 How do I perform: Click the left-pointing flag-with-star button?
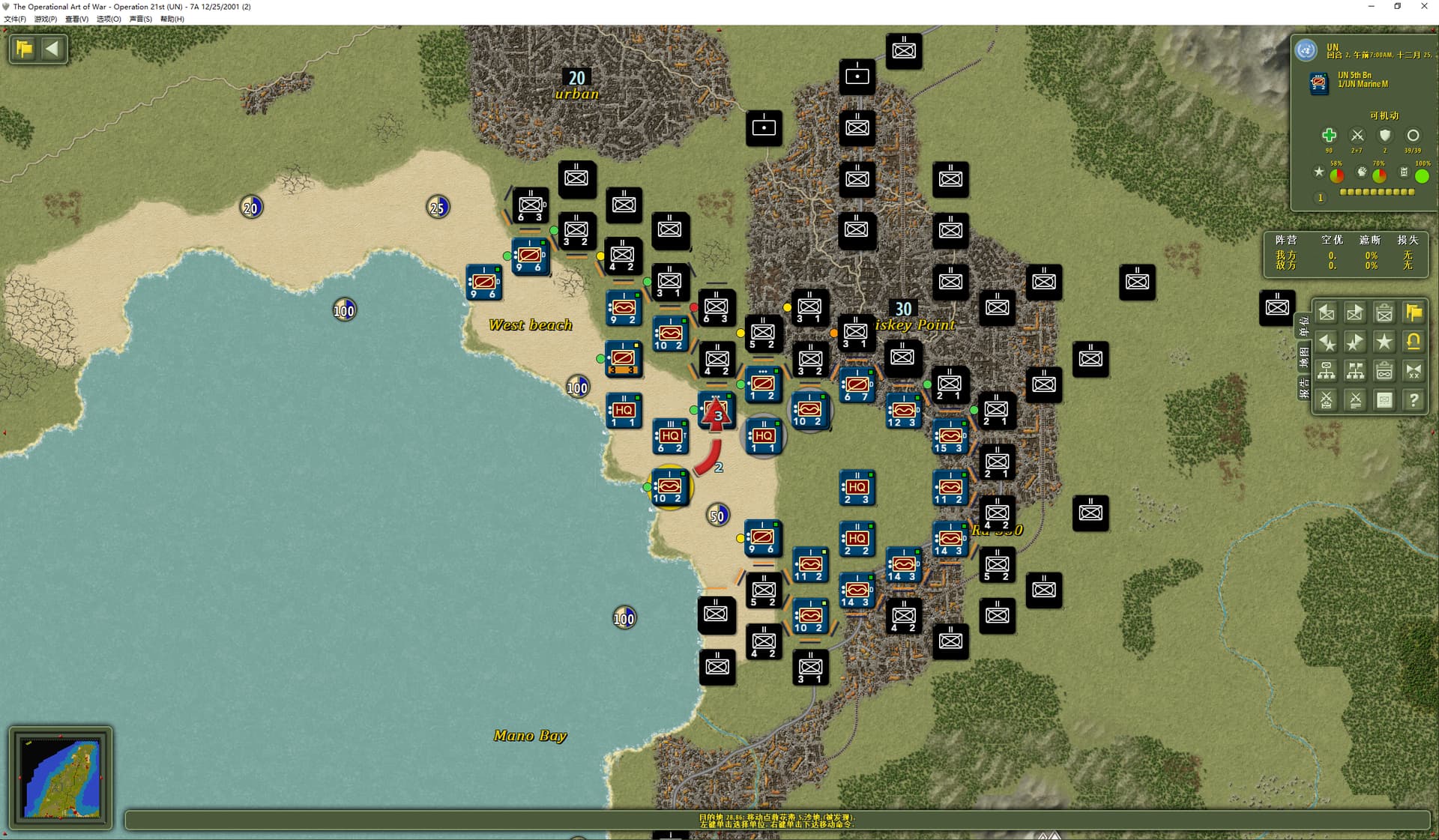click(x=1327, y=342)
